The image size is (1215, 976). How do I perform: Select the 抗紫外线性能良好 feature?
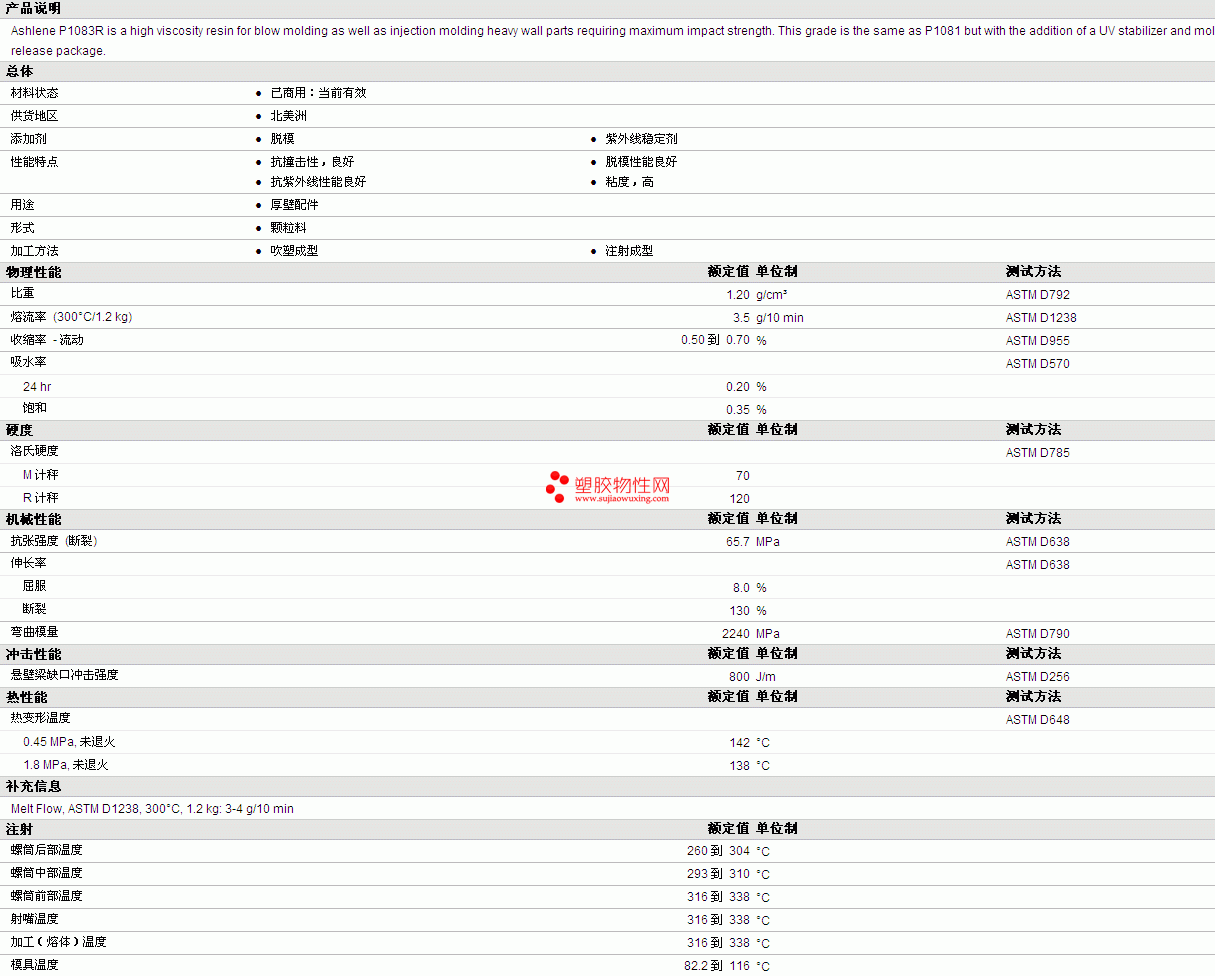pos(318,182)
